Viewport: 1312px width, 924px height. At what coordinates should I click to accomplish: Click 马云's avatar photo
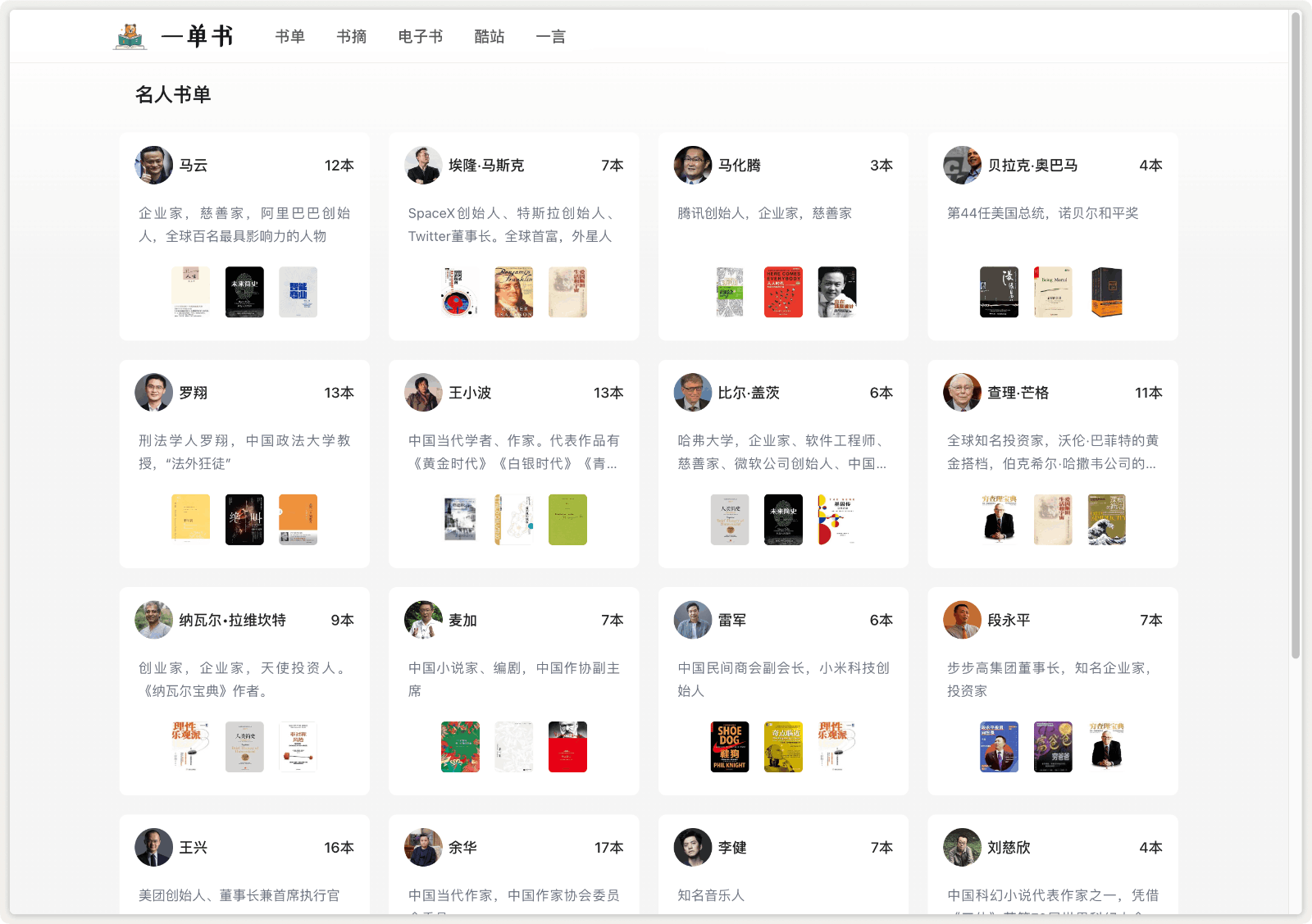click(x=154, y=166)
